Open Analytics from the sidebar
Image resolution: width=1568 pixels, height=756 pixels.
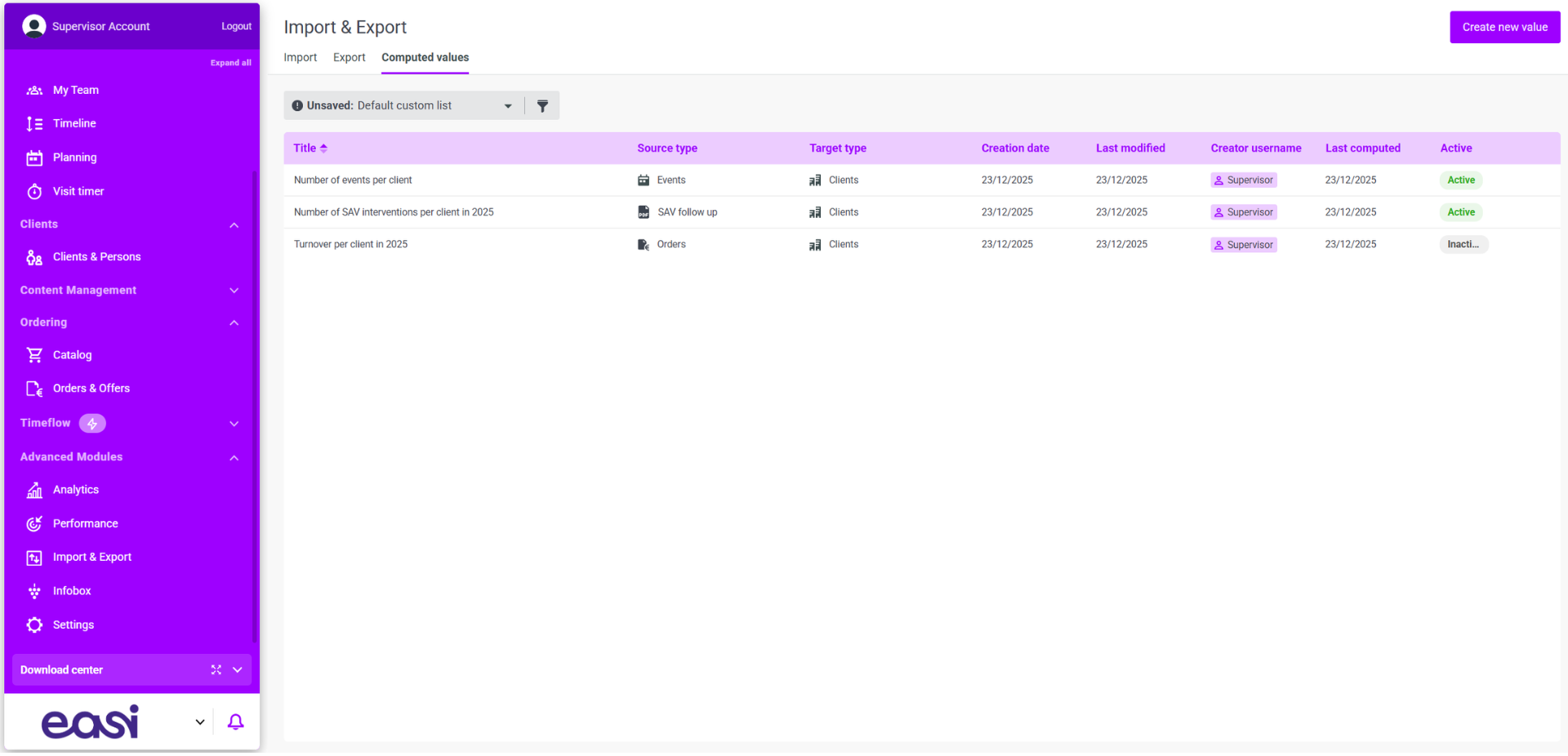75,490
